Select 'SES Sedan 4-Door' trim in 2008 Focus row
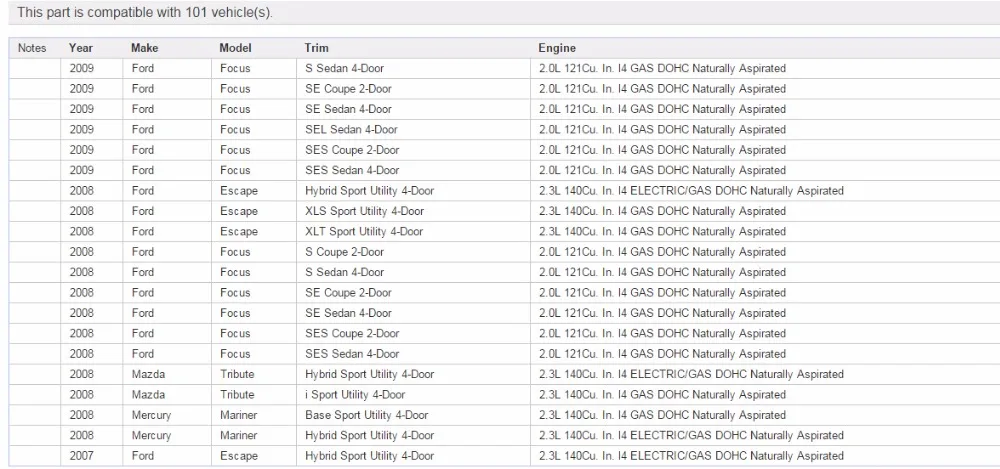 352,354
